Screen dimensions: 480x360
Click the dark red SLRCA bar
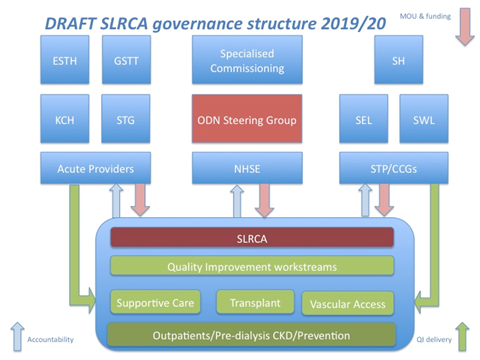pos(252,237)
